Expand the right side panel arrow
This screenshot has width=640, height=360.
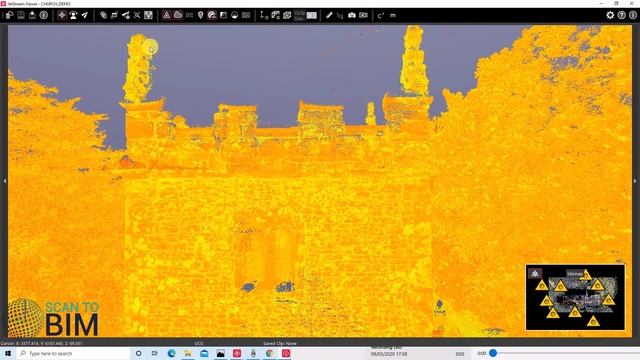(x=635, y=180)
